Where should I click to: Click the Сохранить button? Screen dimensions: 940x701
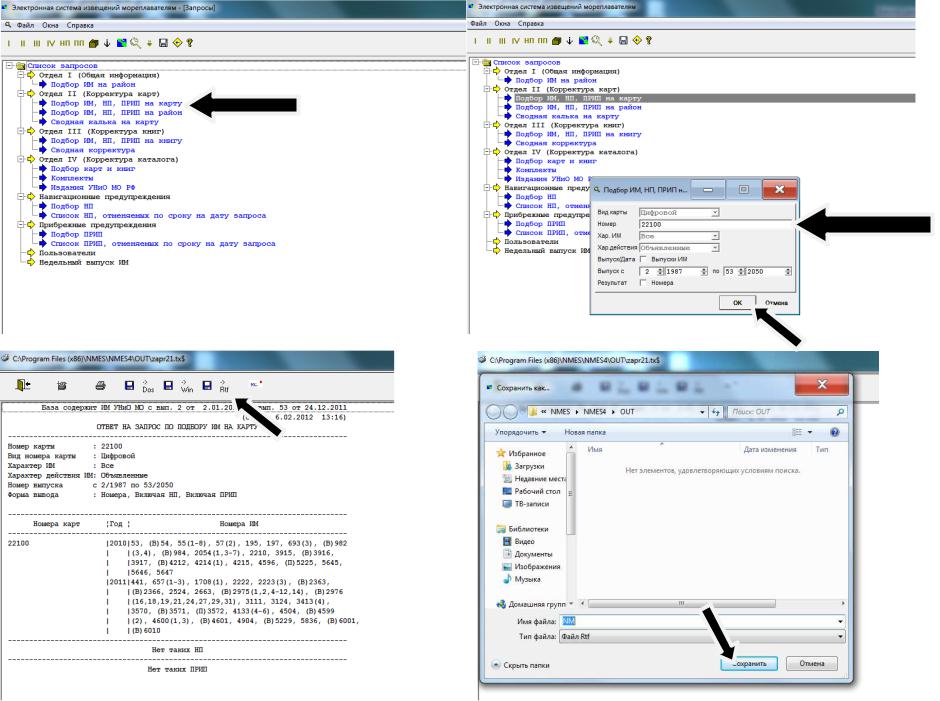click(749, 663)
